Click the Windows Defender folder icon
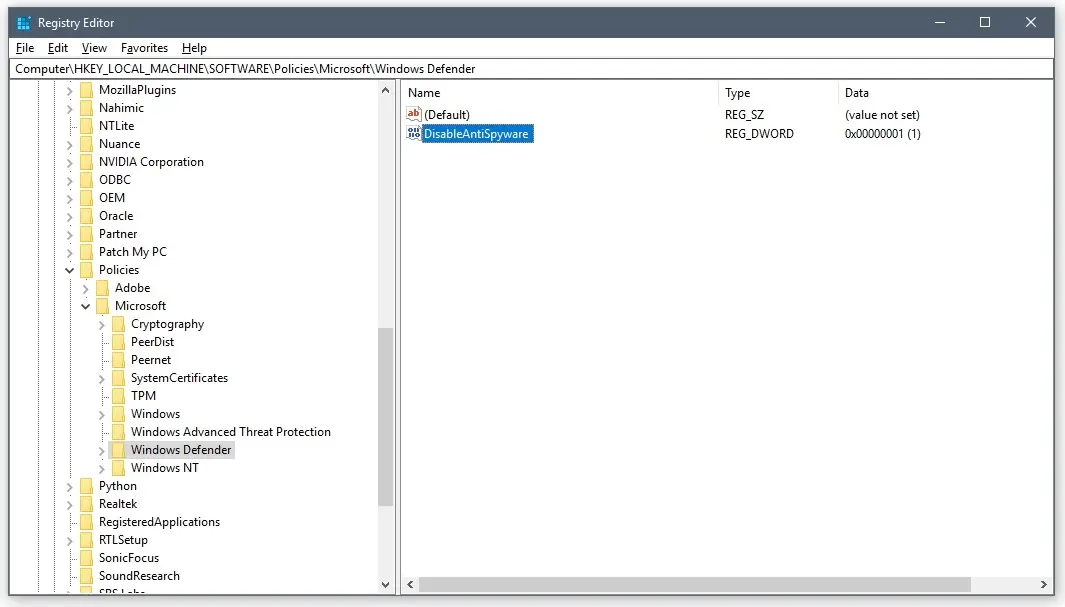 click(x=118, y=449)
